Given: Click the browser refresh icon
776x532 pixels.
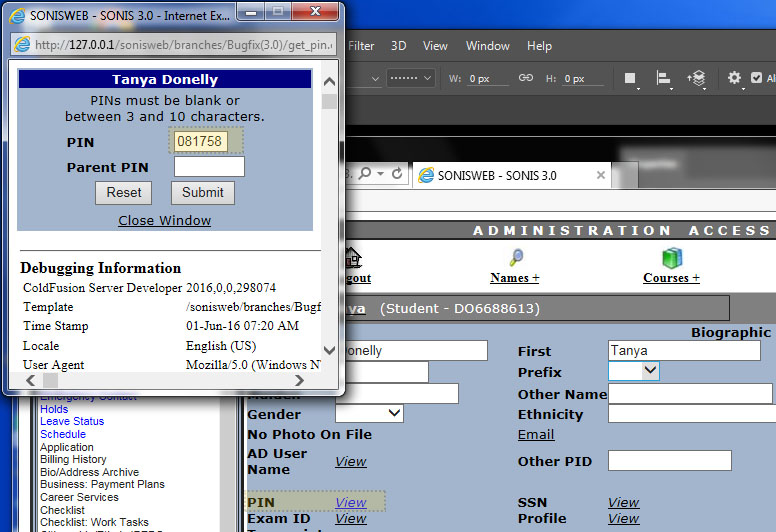Looking at the screenshot, I should 398,174.
